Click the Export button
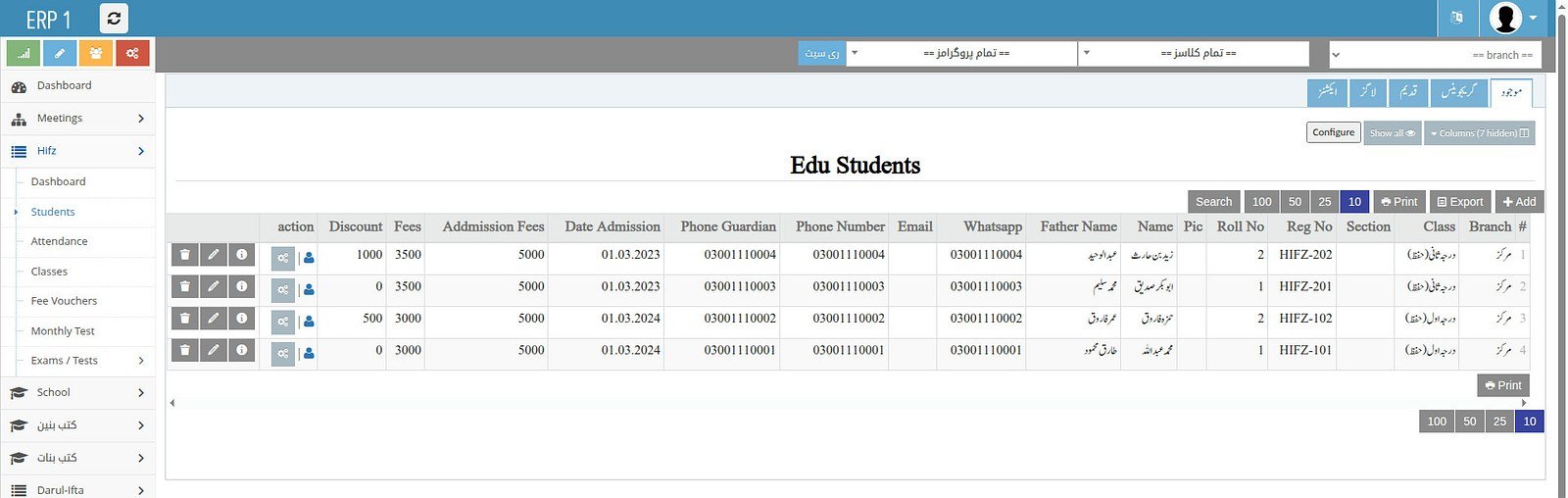This screenshot has width=1568, height=498. click(1460, 202)
